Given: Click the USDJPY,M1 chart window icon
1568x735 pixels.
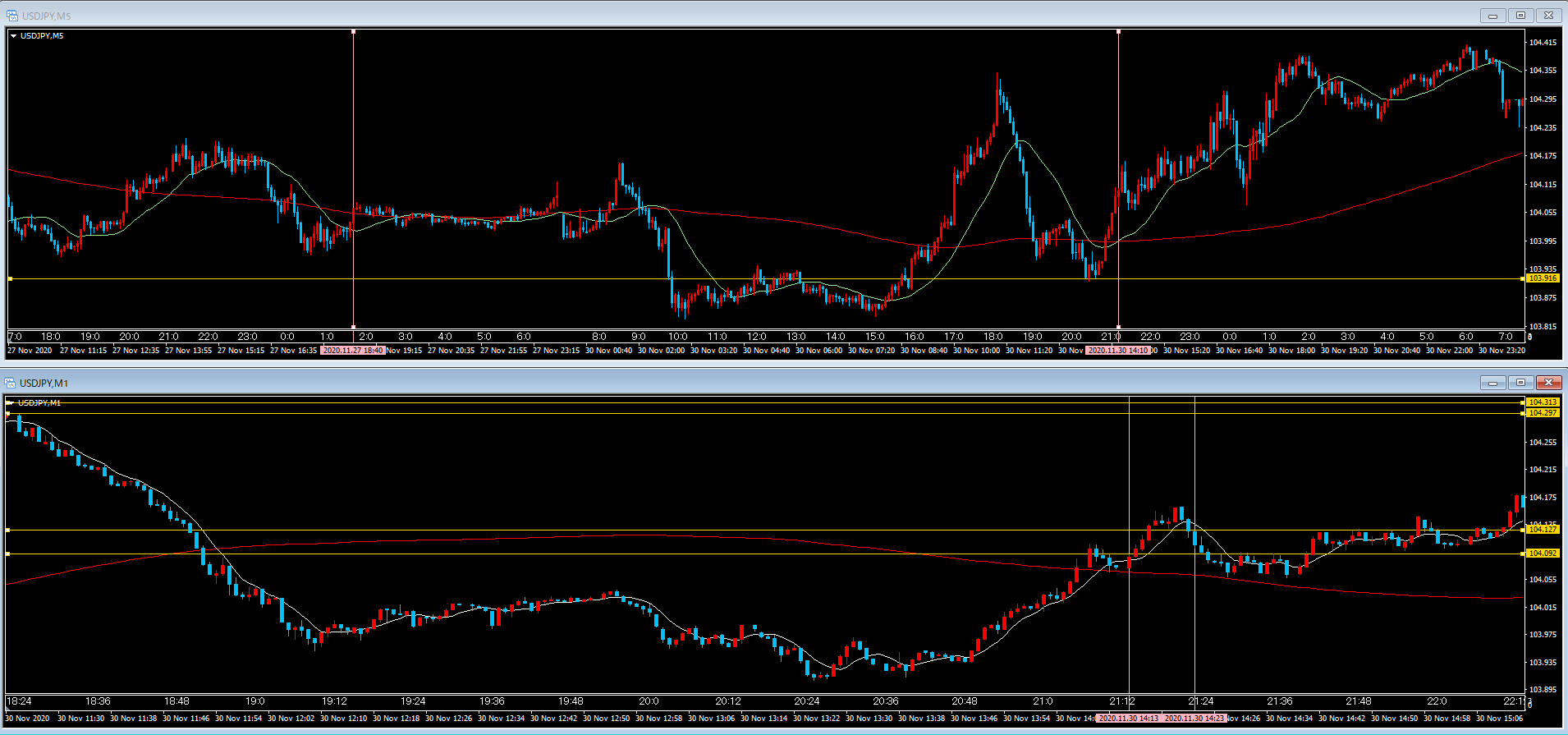Looking at the screenshot, I should click(x=10, y=383).
